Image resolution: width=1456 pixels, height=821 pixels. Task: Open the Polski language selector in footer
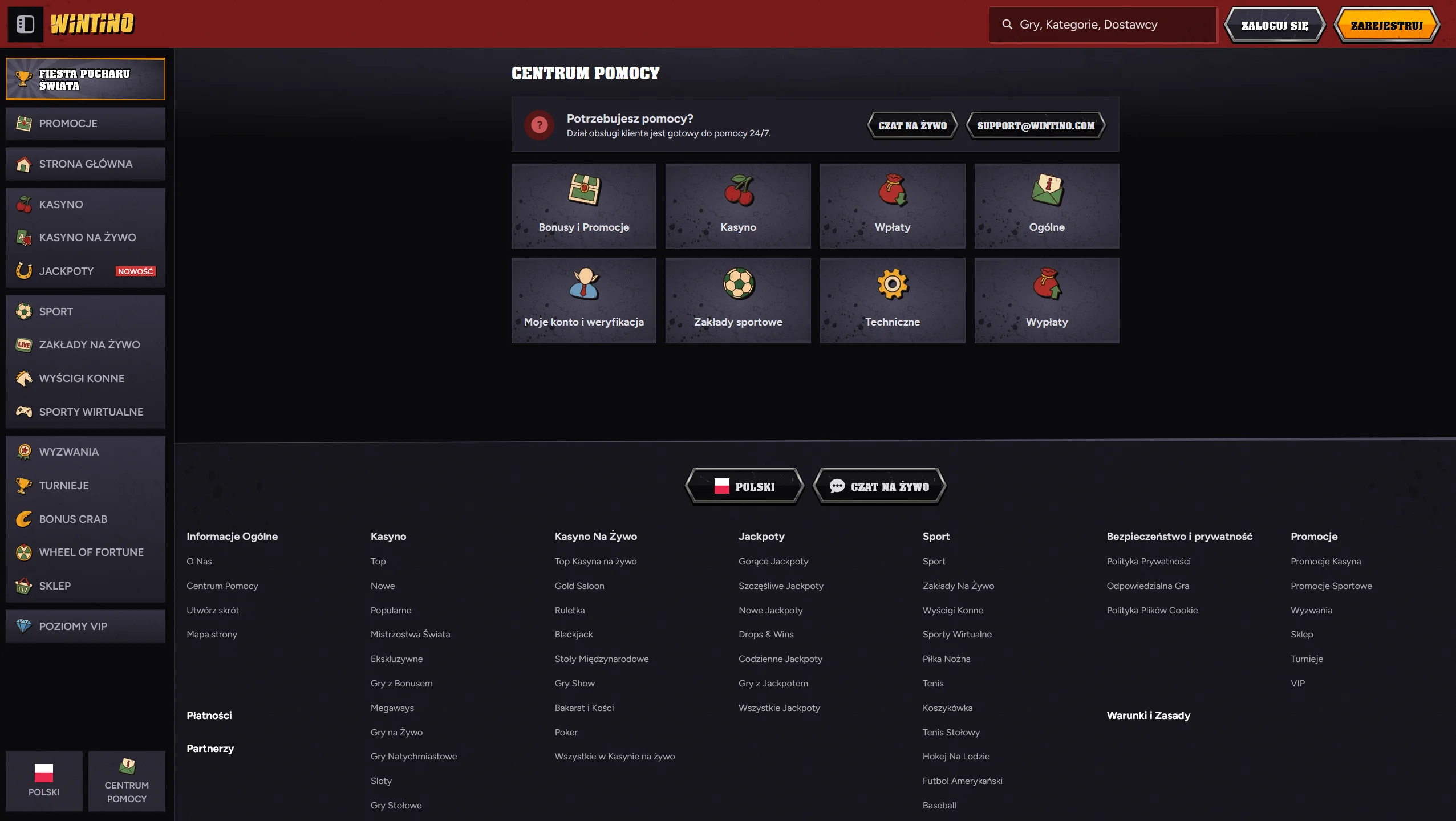click(744, 486)
